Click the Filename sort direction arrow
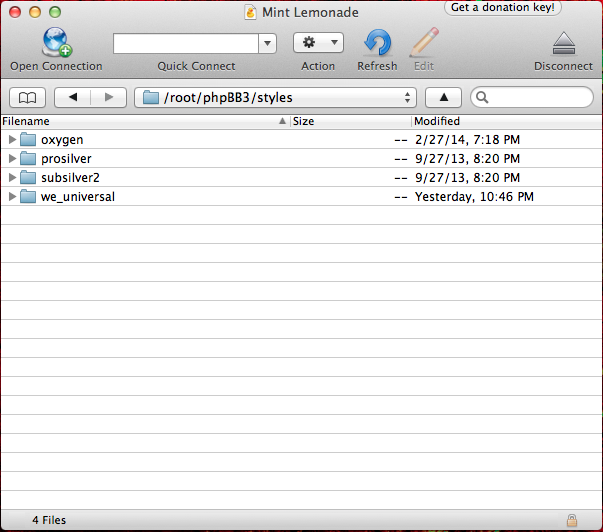603x532 pixels. 282,121
